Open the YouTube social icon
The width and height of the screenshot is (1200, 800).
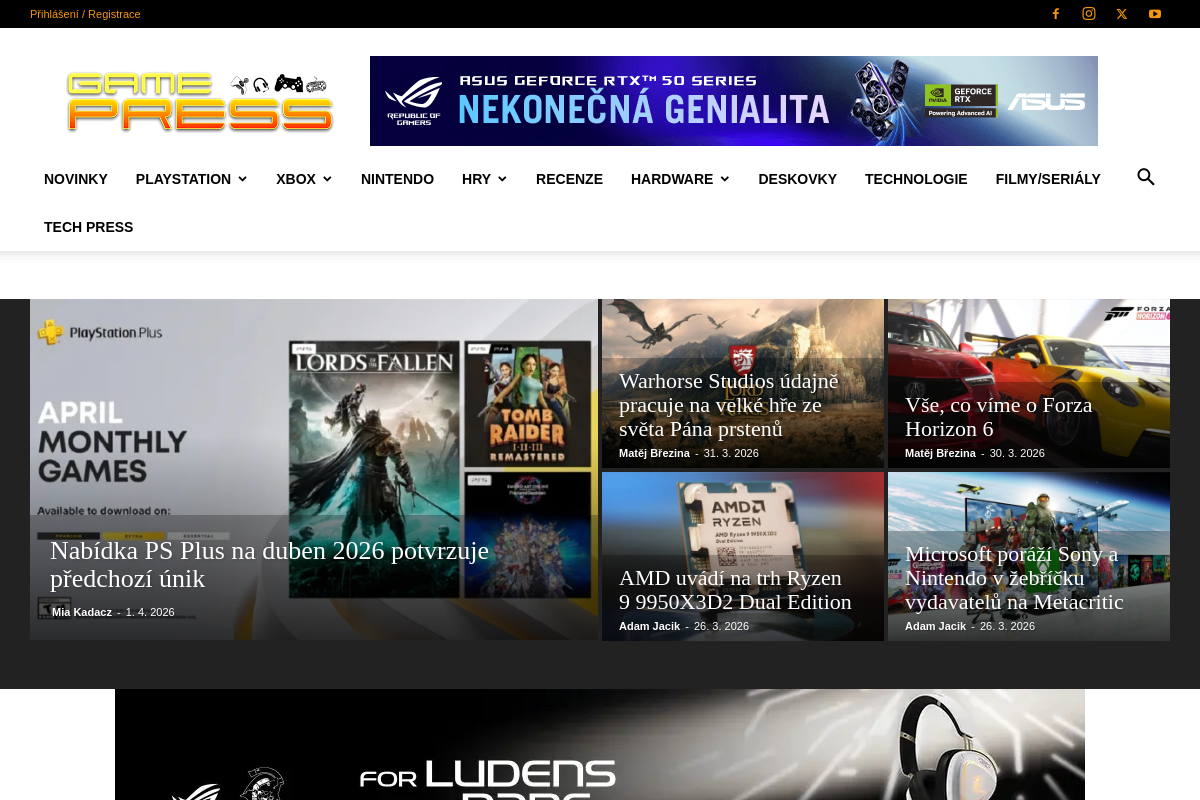pos(1155,14)
